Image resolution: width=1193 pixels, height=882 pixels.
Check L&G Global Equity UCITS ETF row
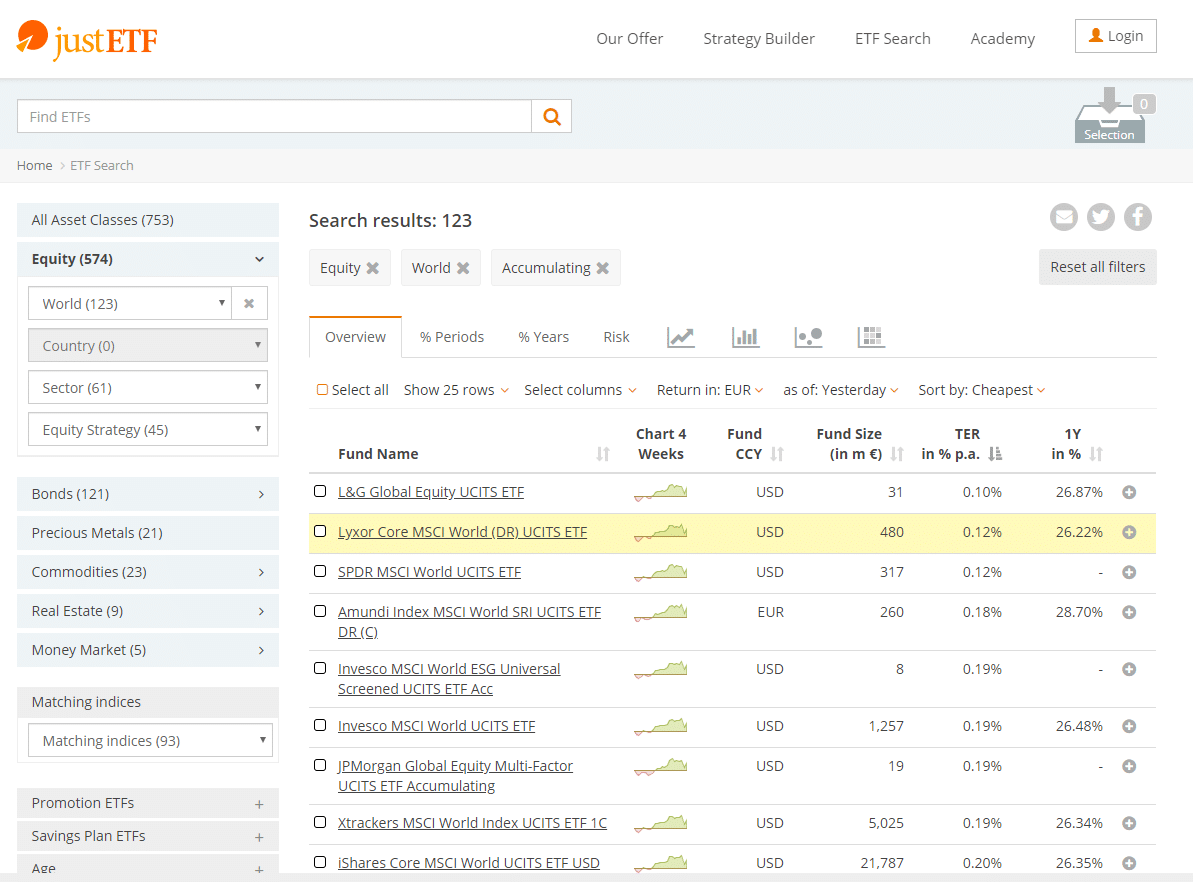coord(320,492)
